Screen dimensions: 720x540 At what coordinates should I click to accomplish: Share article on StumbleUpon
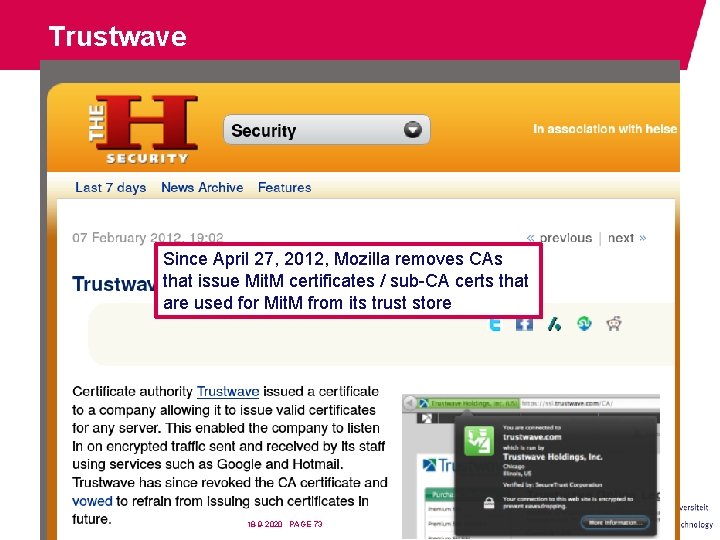(x=584, y=324)
